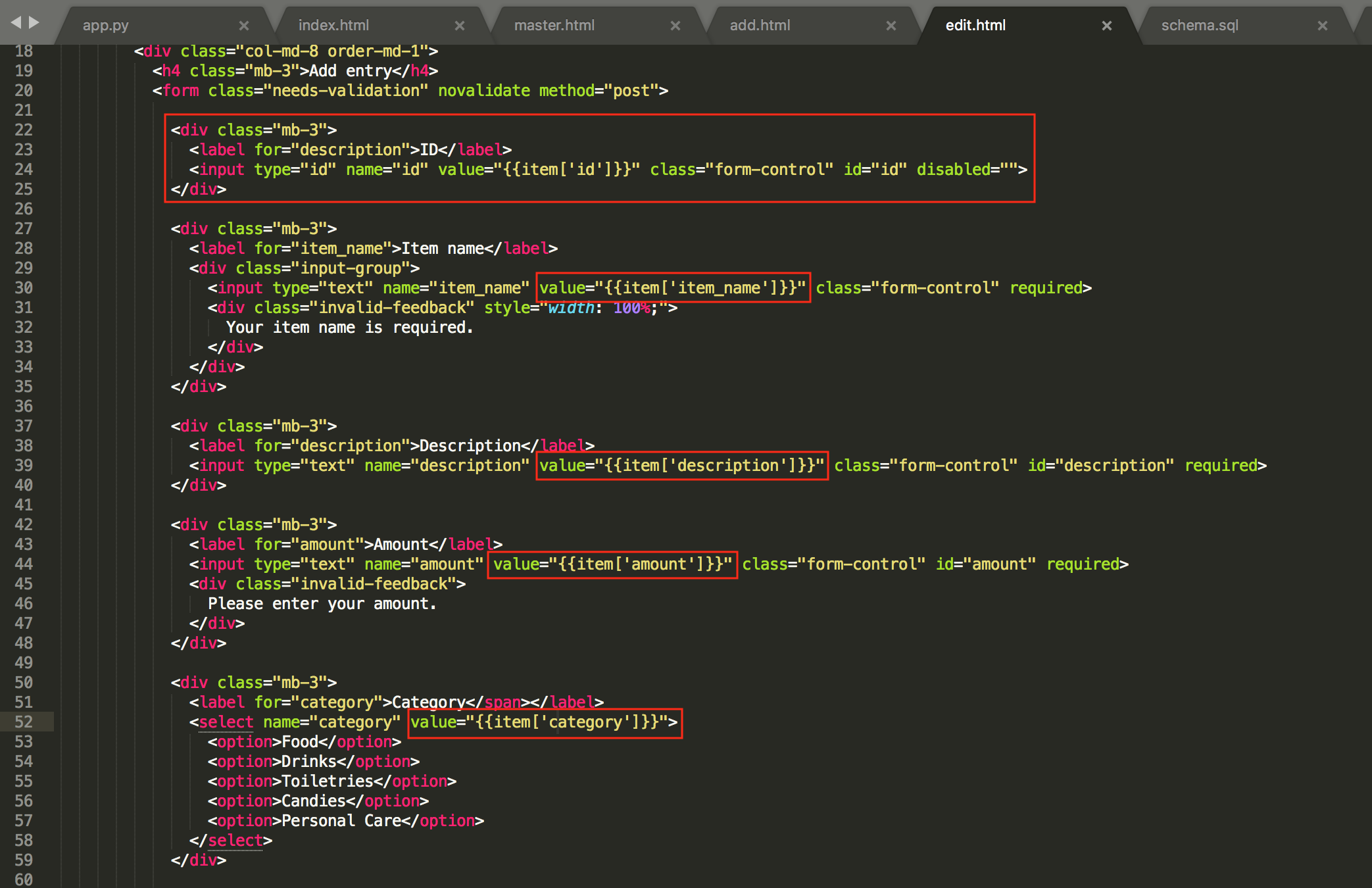Close the app.py tab
Viewport: 1372px width, 888px height.
[x=243, y=26]
